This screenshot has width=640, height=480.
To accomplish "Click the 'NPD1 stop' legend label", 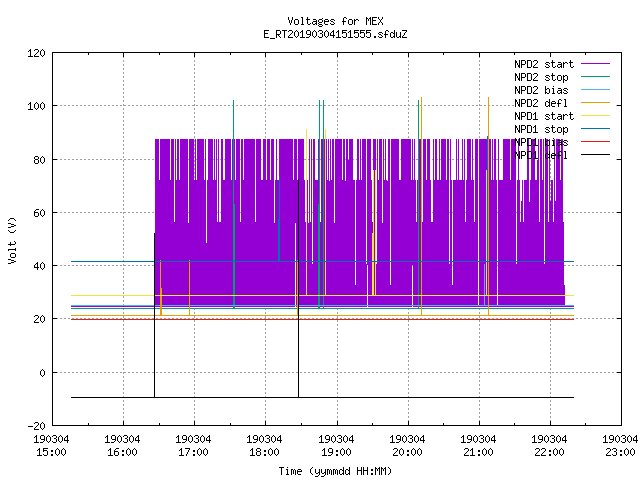I will [x=541, y=129].
